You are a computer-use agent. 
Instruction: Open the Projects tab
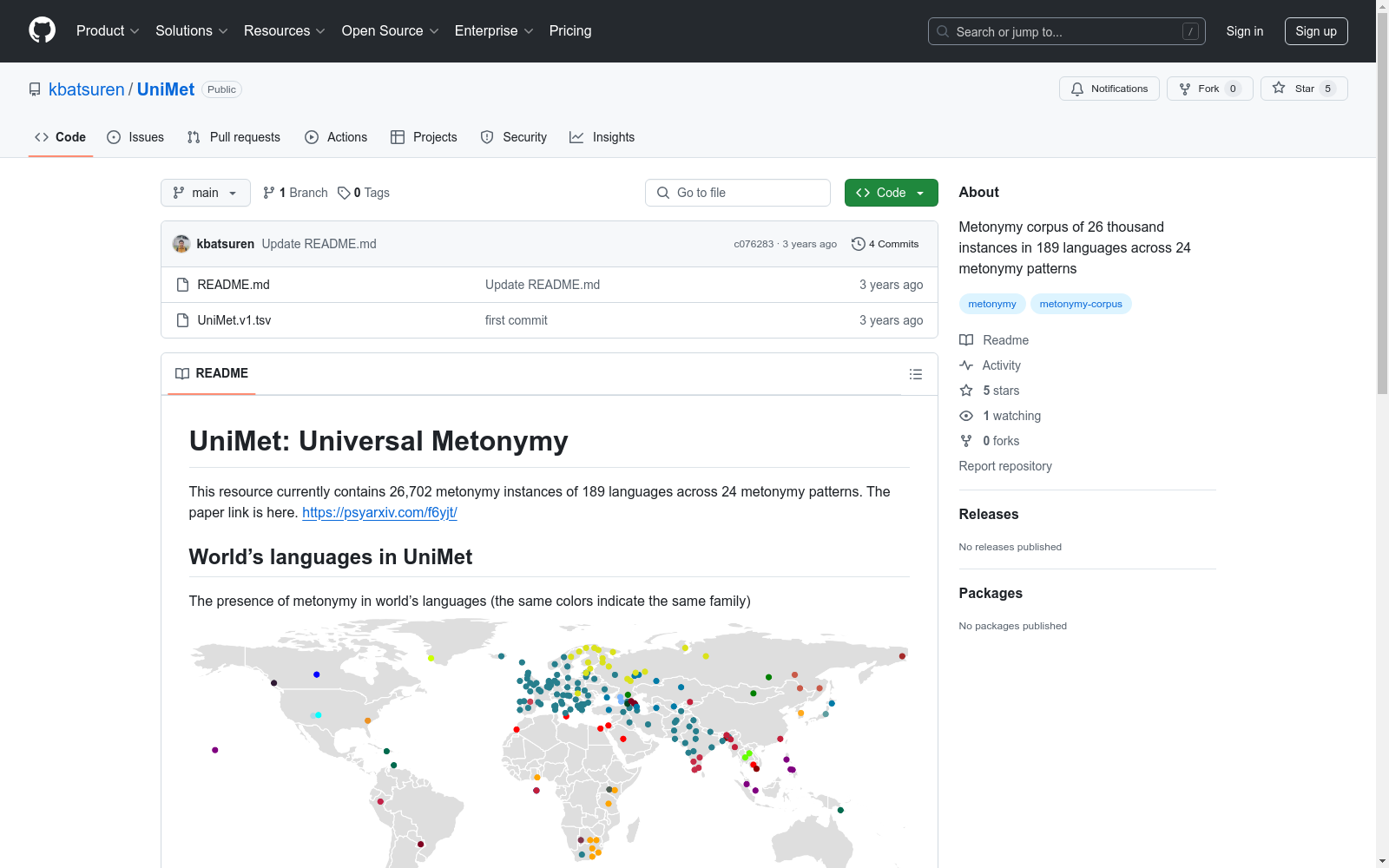click(x=424, y=137)
